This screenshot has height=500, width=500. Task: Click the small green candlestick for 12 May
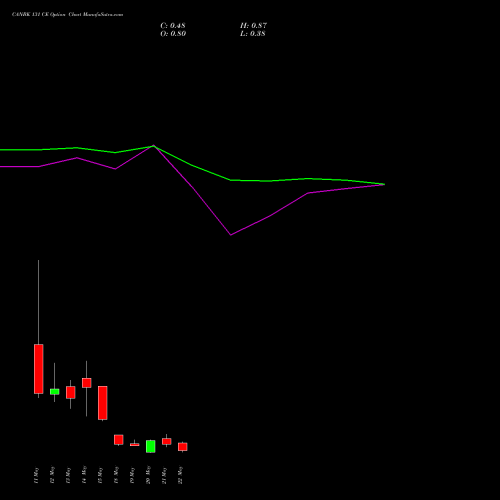click(x=55, y=392)
